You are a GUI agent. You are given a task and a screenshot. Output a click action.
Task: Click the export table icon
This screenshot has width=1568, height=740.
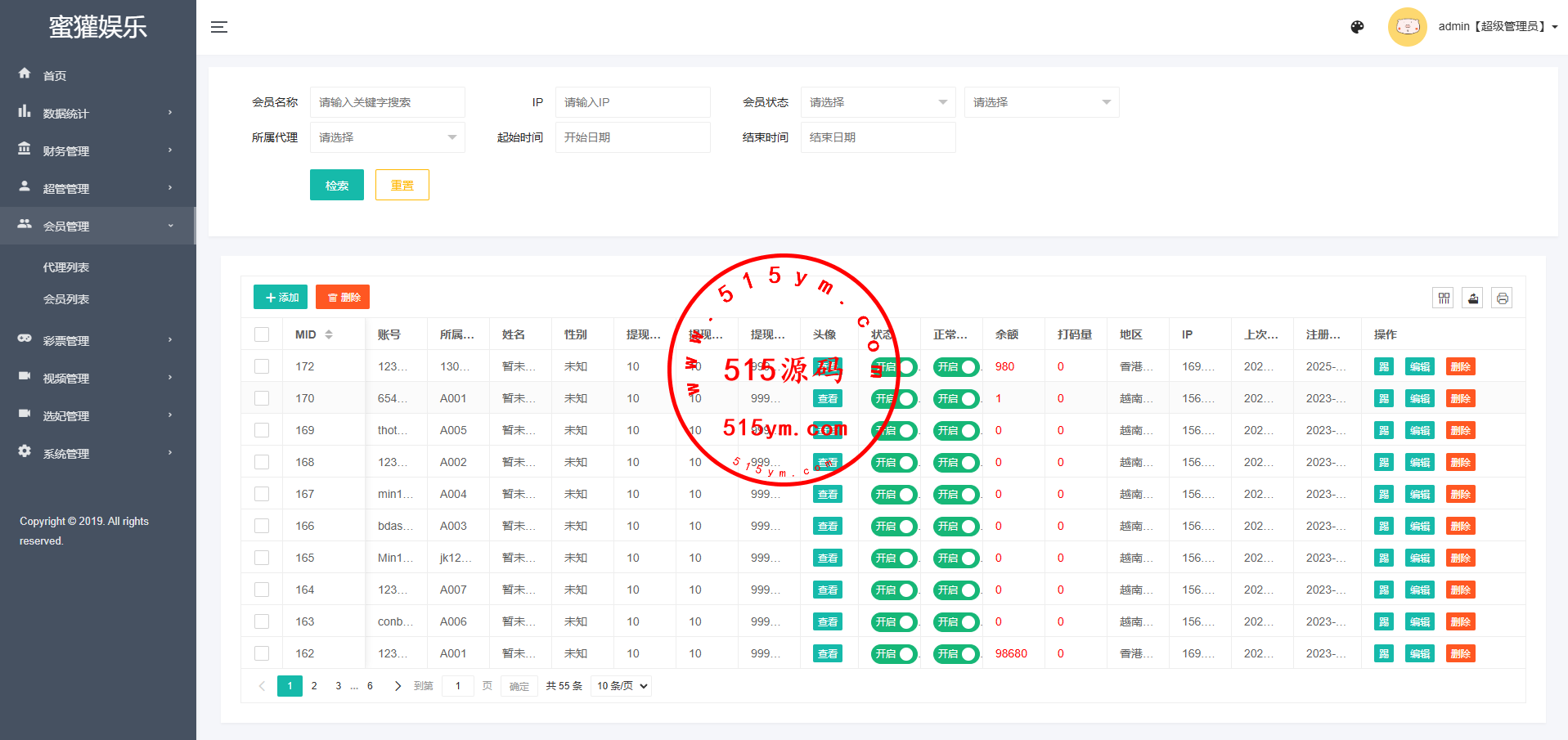pyautogui.click(x=1472, y=298)
